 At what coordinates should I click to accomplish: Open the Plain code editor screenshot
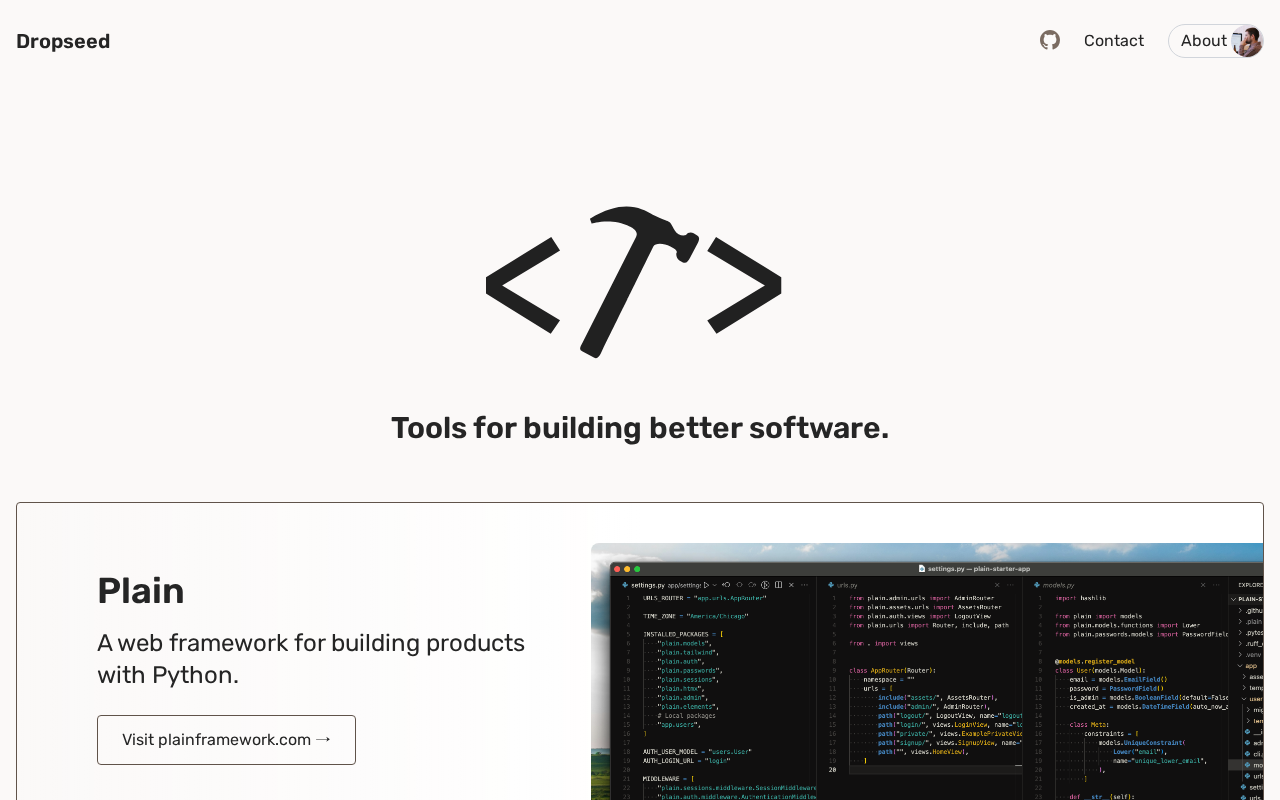click(927, 672)
